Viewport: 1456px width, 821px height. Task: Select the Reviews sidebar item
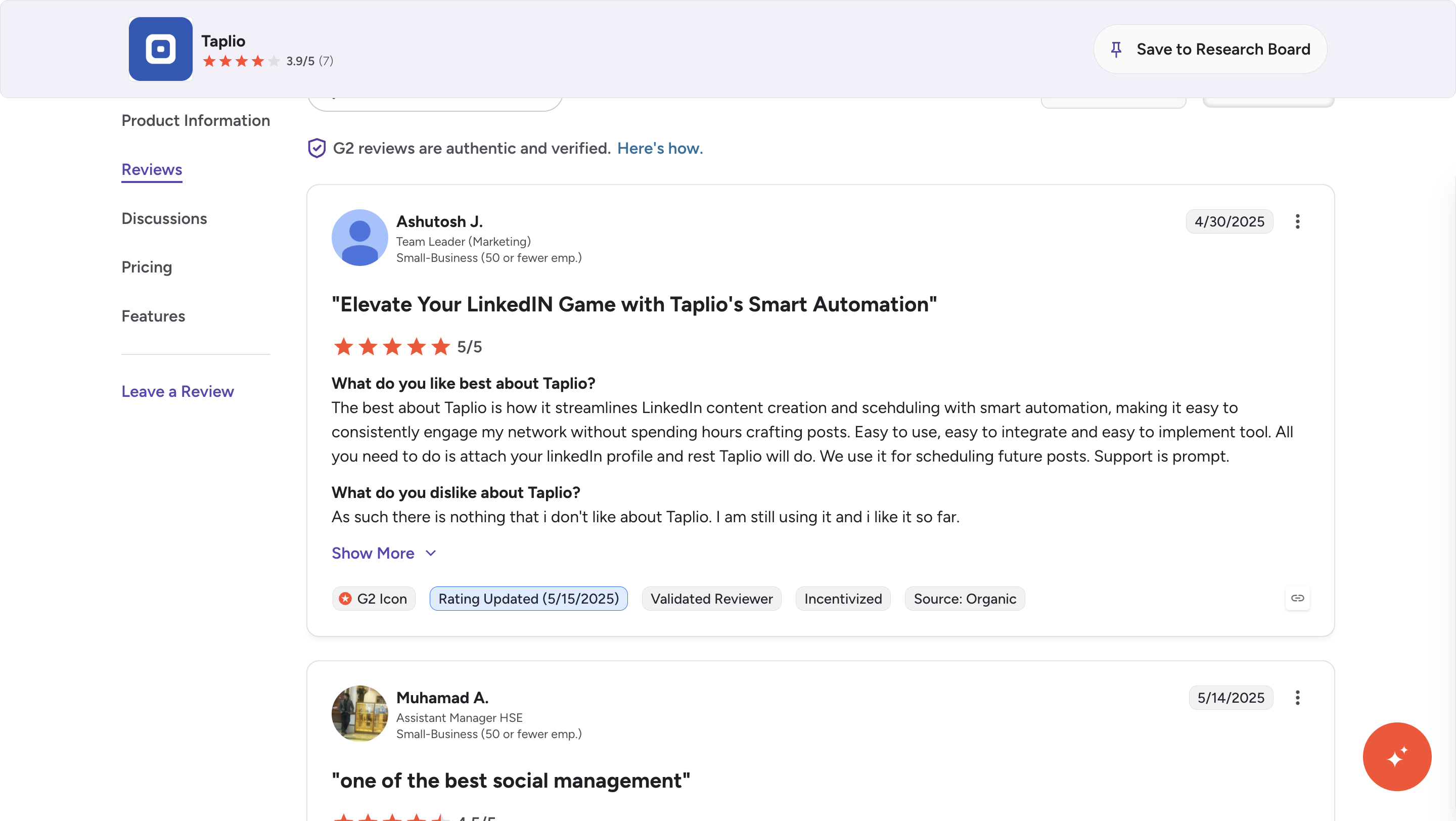(152, 169)
